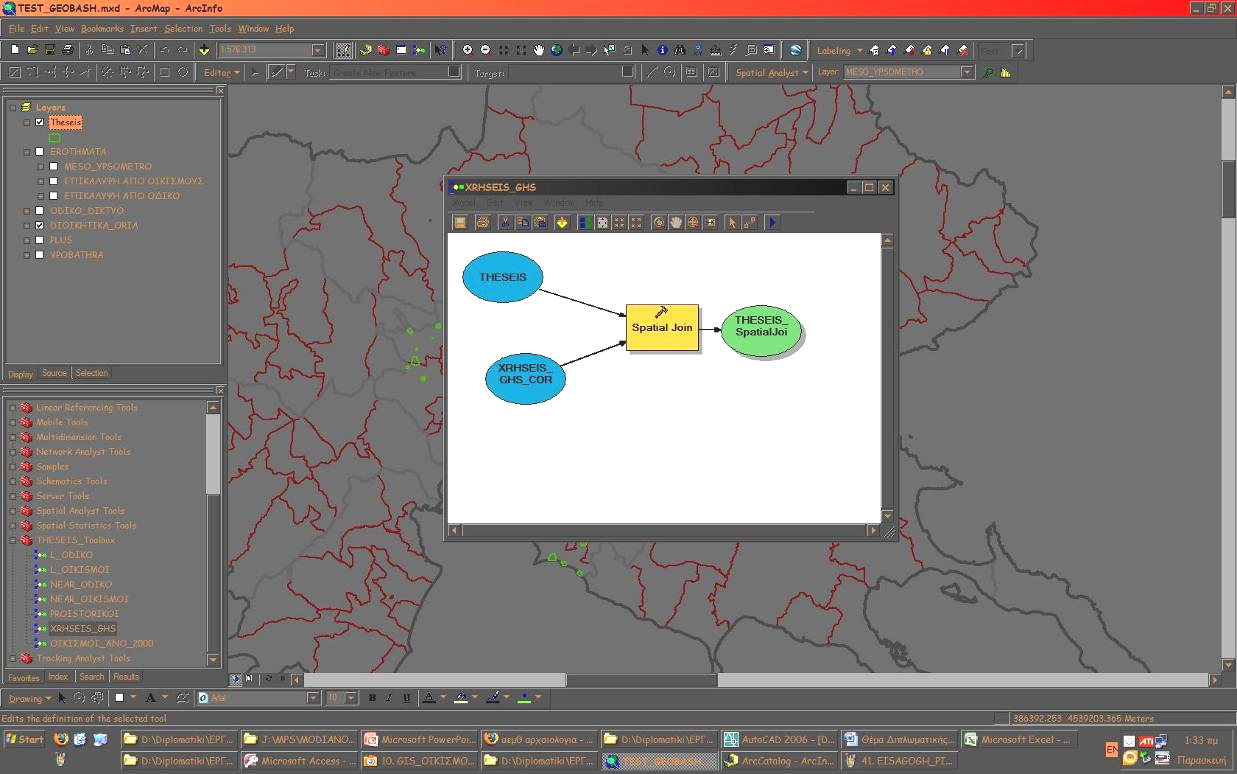Click Add Data icon in model window
The width and height of the screenshot is (1237, 774).
561,223
